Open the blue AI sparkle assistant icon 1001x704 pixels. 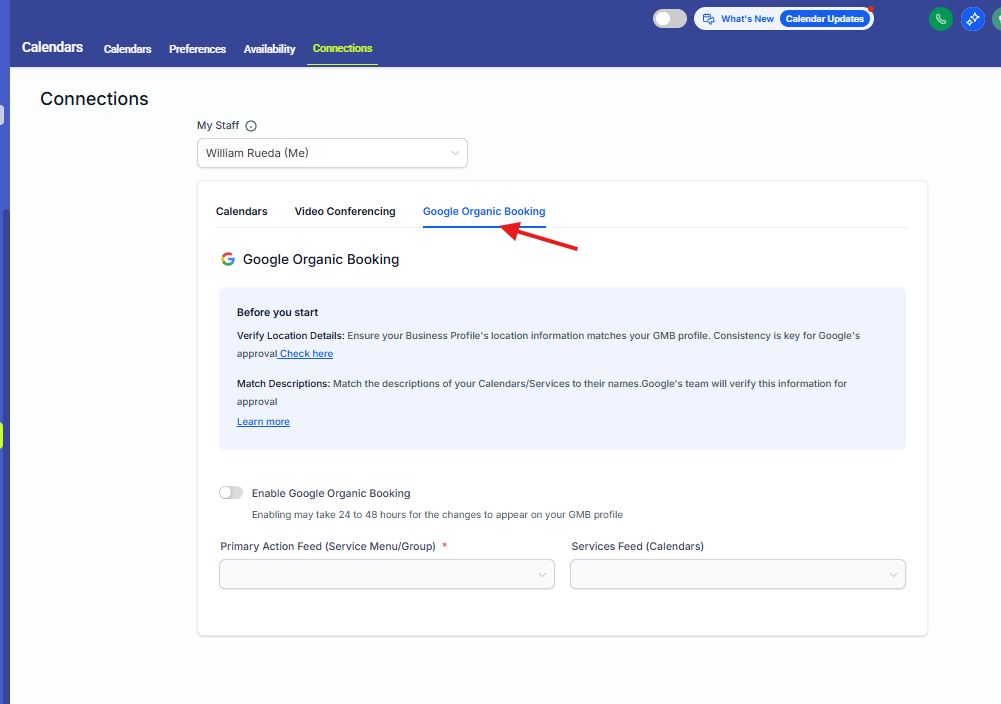[972, 19]
